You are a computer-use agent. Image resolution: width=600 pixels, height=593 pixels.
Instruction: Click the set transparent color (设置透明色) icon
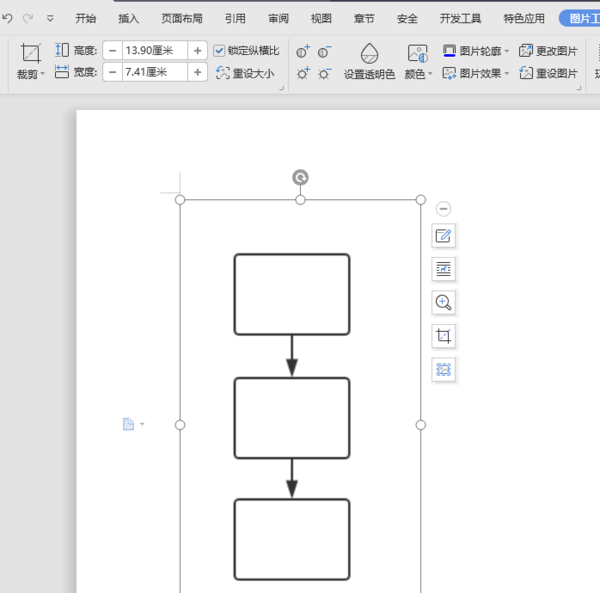click(369, 54)
